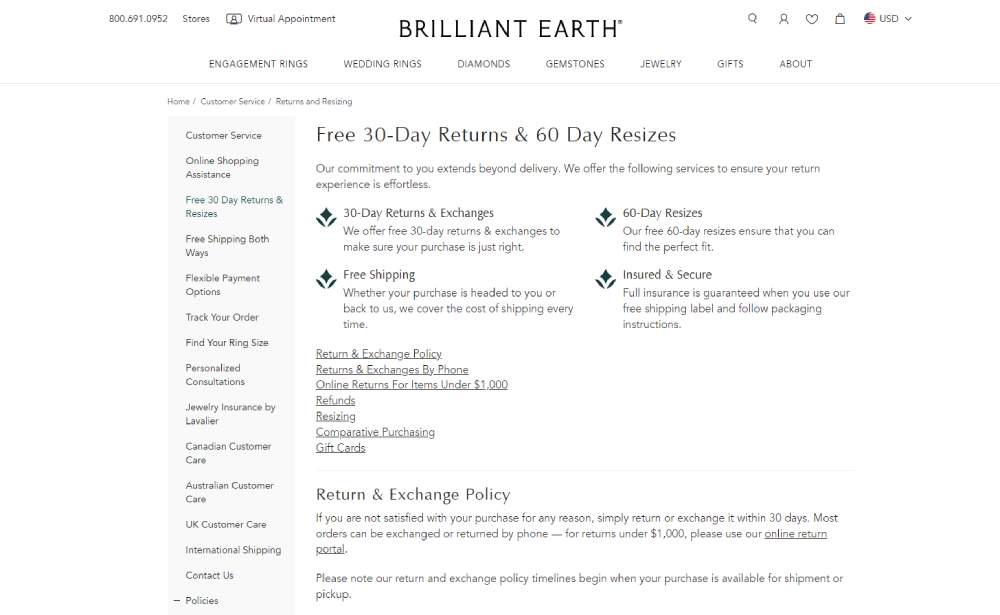Click the 30-Day Returns & Exchanges leaf icon

[x=326, y=218]
